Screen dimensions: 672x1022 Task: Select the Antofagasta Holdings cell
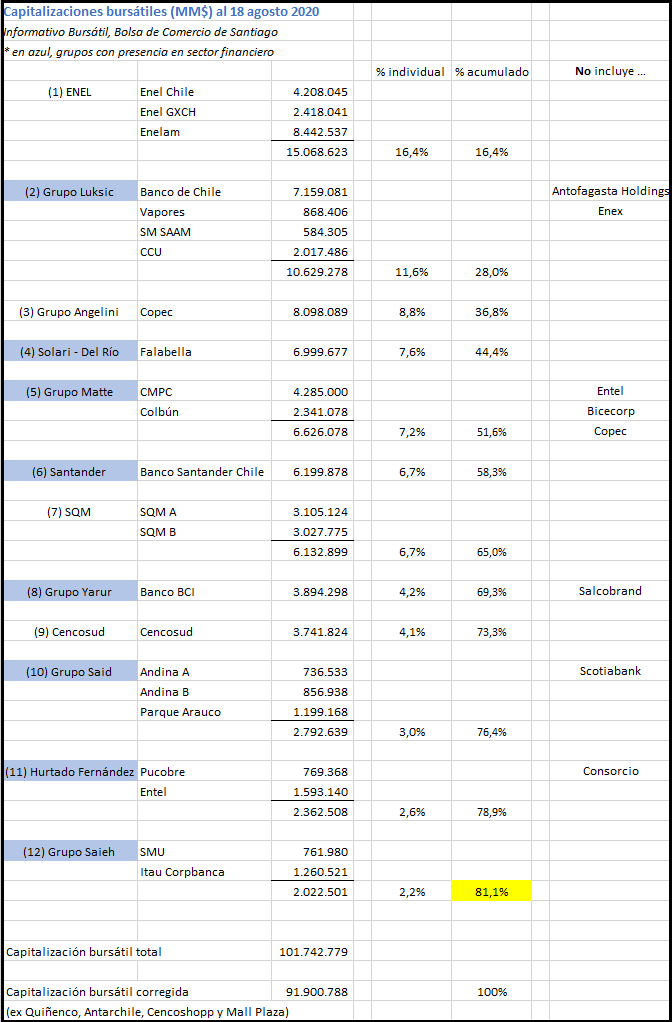(610, 192)
